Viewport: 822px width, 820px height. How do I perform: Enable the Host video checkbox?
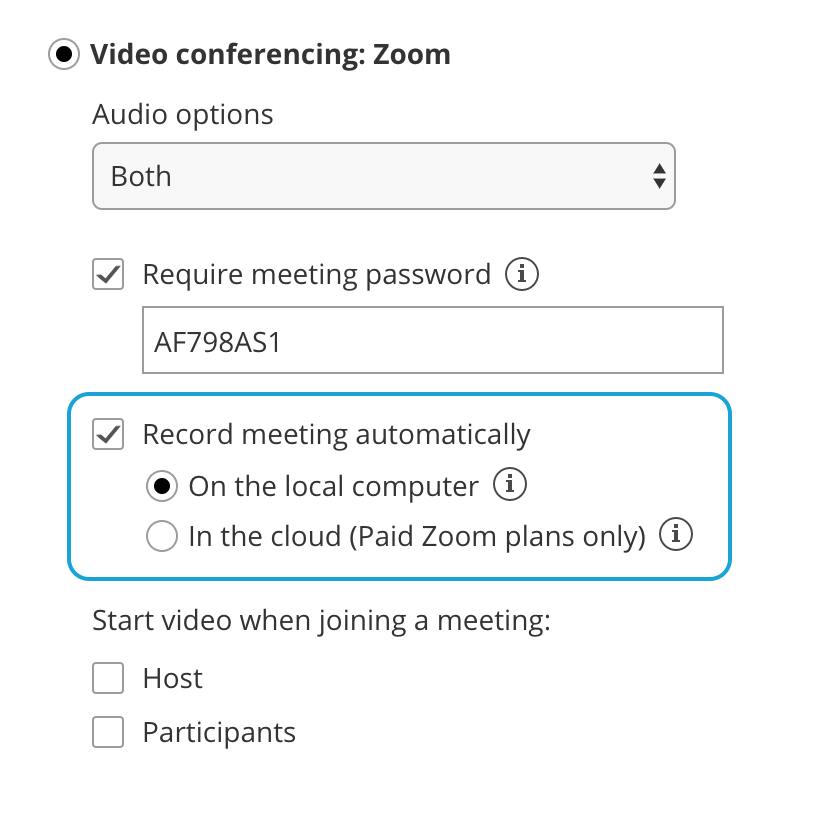[108, 679]
